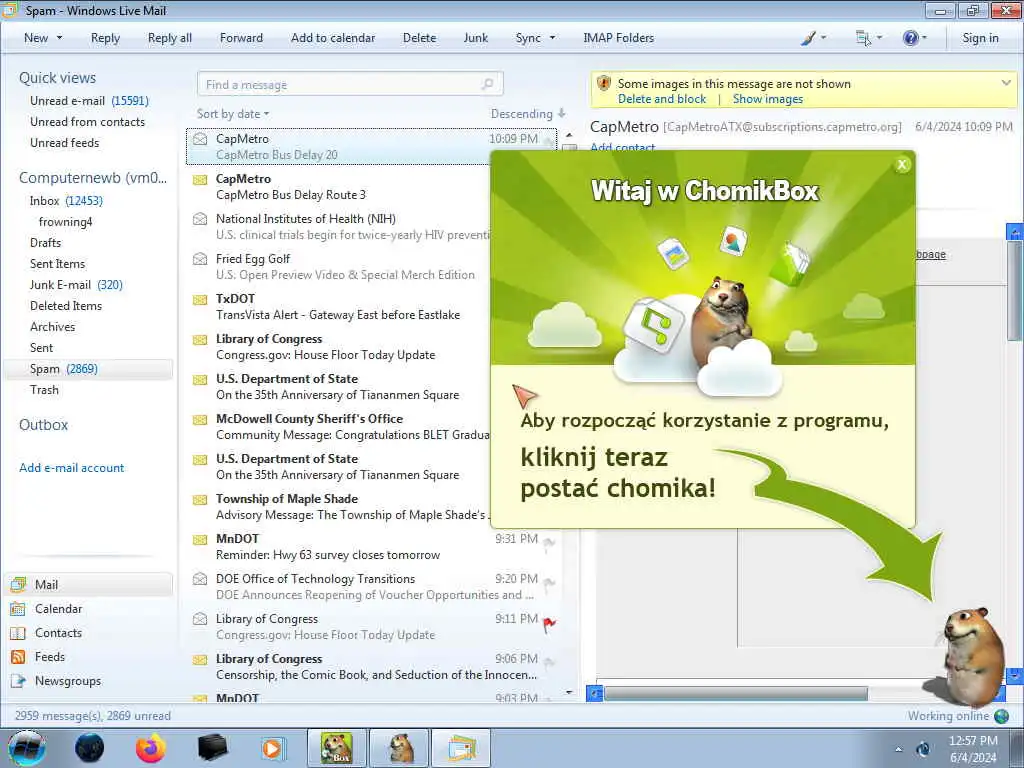The width and height of the screenshot is (1024, 768).
Task: Collapse the images info bar chevron
Action: coord(1006,83)
